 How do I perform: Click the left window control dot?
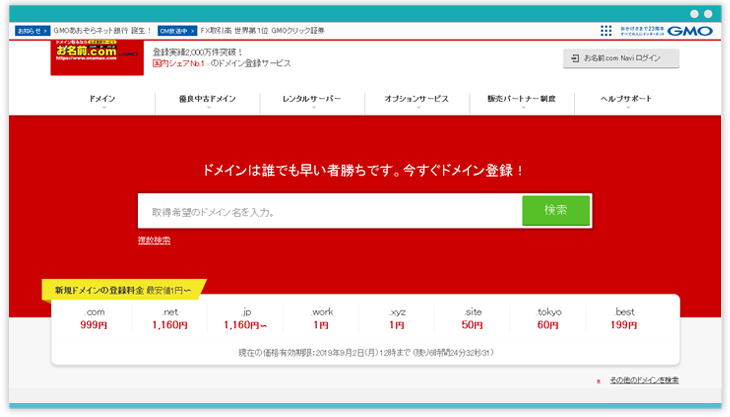(x=694, y=13)
